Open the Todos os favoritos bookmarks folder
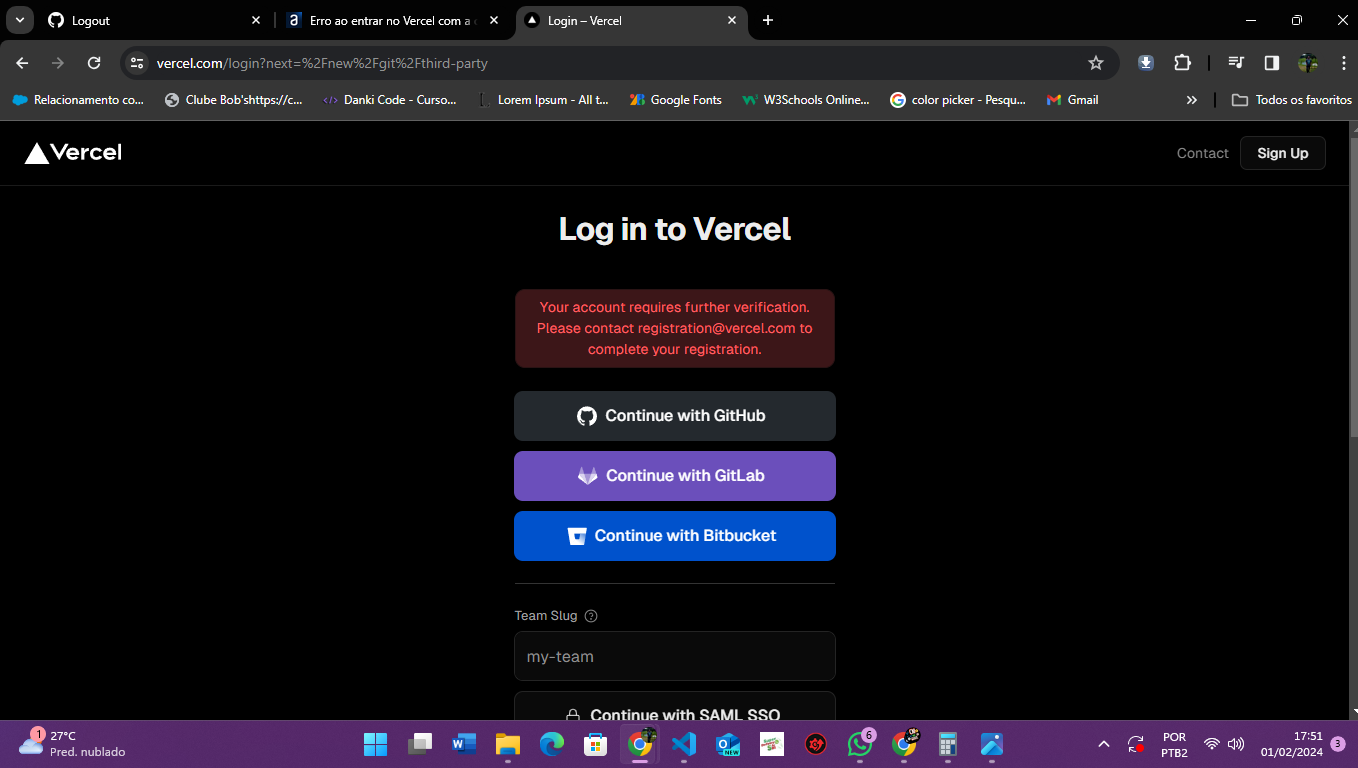Screen dimensions: 1358x768 [1292, 100]
